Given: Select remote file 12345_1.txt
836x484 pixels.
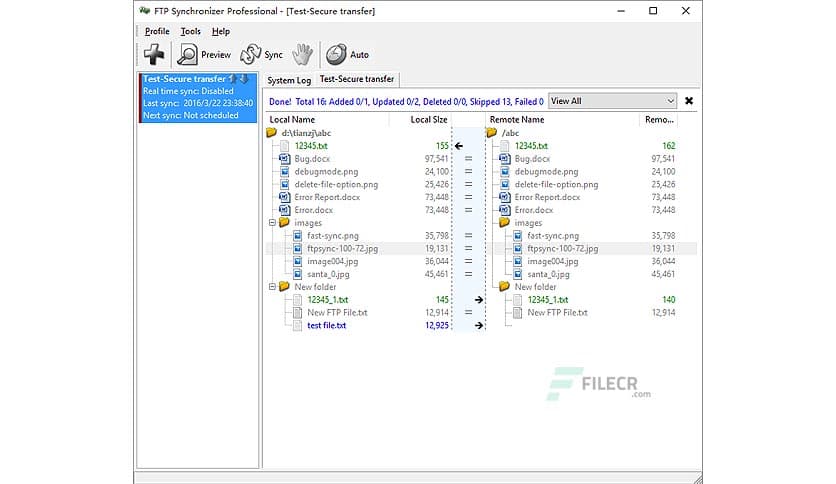Looking at the screenshot, I should click(548, 300).
